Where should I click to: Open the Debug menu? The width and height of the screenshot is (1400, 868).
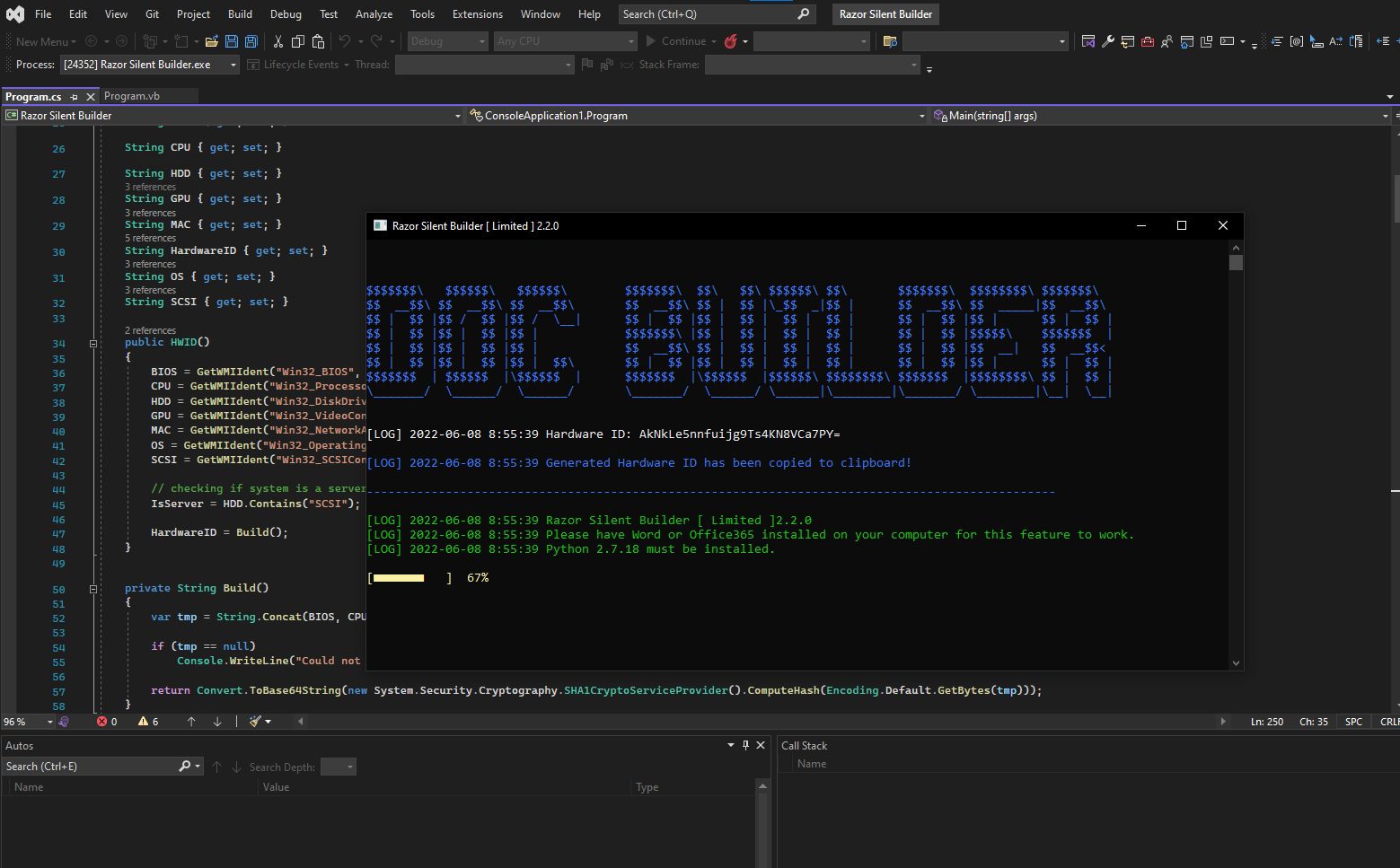(x=286, y=14)
